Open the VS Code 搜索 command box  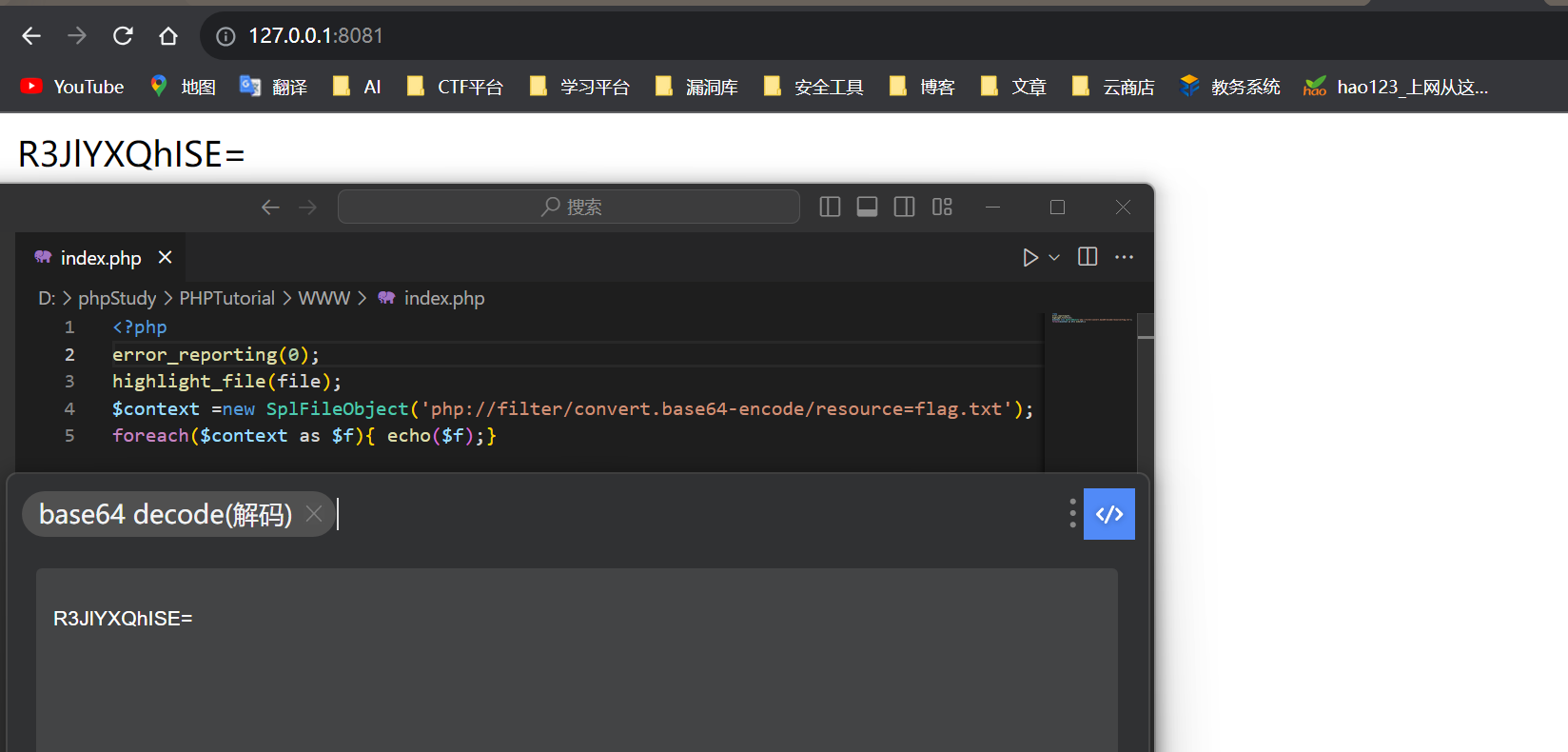pos(569,207)
